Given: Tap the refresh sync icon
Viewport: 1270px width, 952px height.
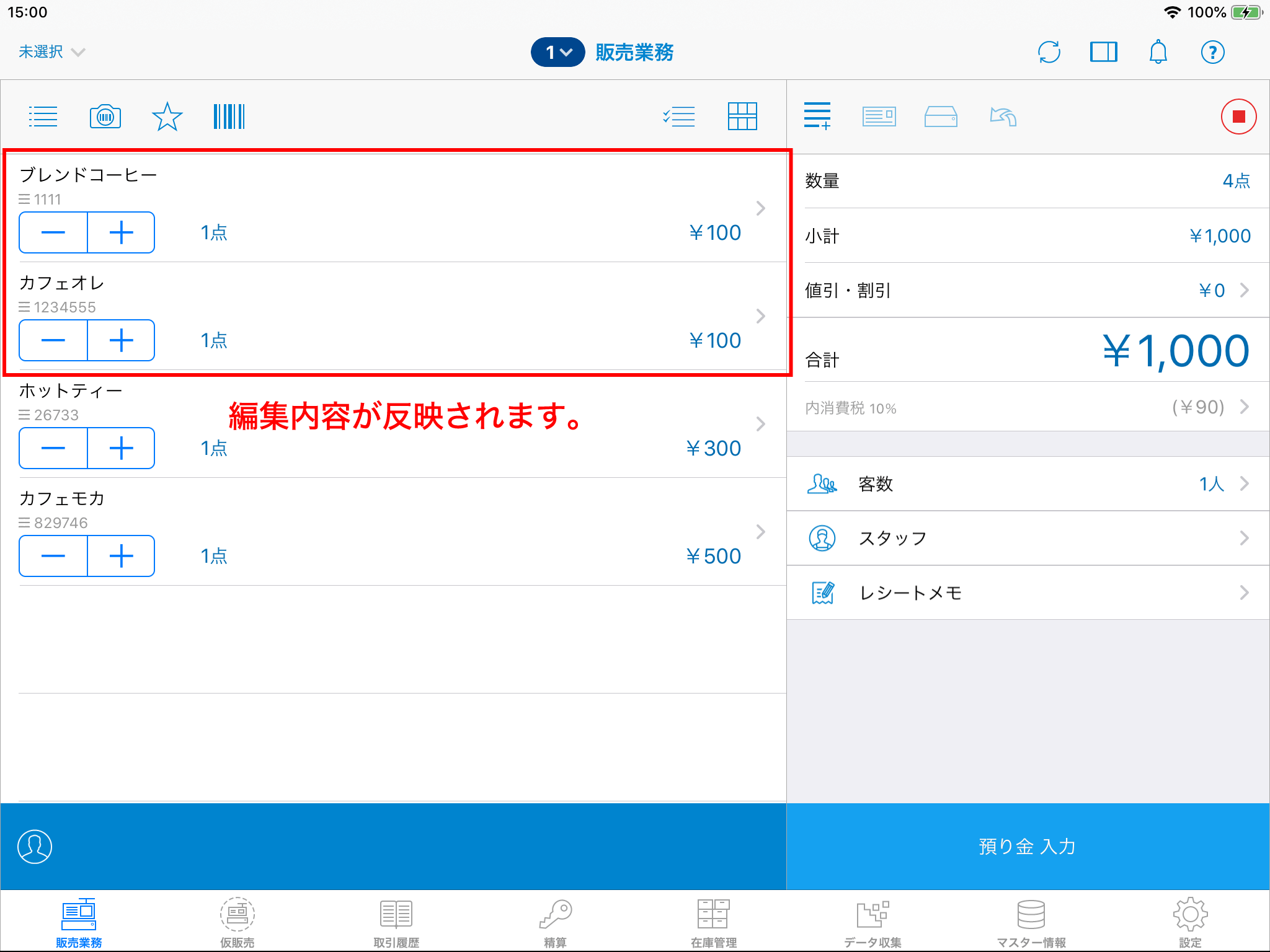Looking at the screenshot, I should tap(1049, 52).
